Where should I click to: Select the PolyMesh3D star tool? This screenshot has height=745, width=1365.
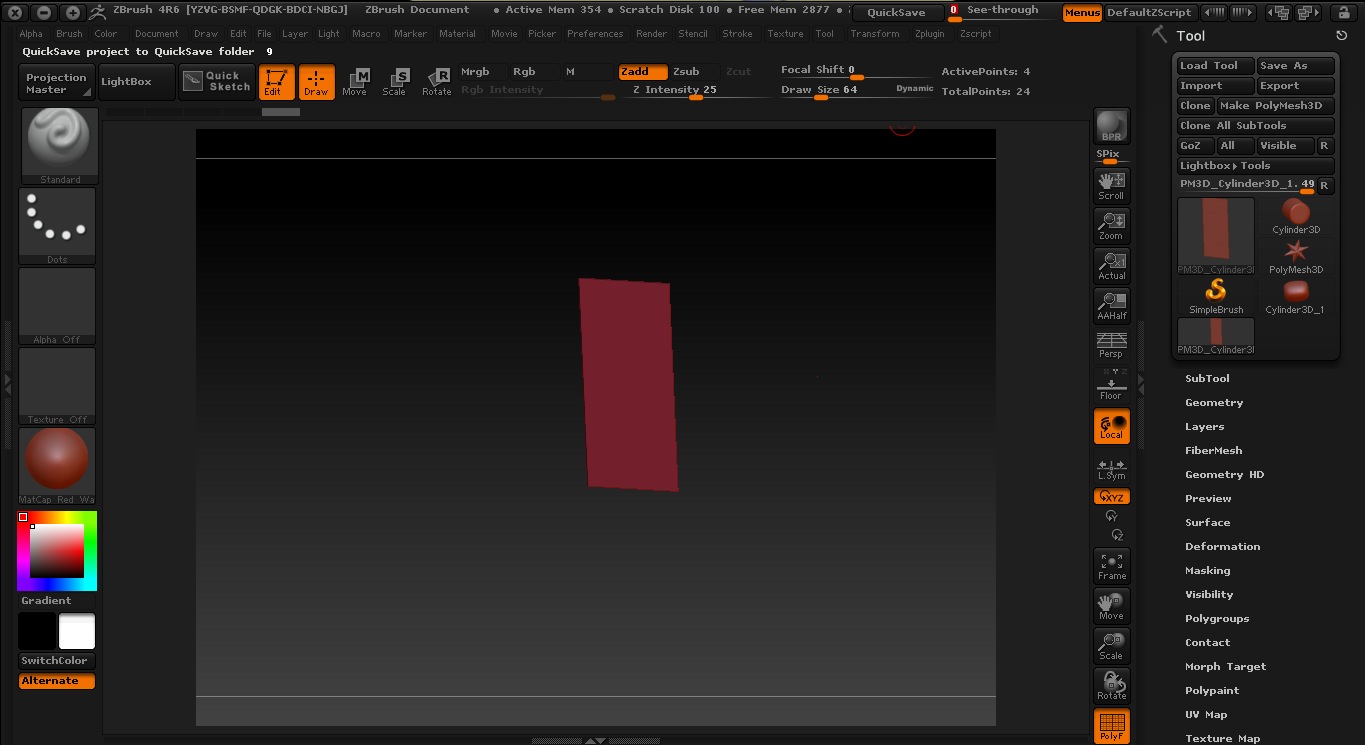(x=1296, y=256)
